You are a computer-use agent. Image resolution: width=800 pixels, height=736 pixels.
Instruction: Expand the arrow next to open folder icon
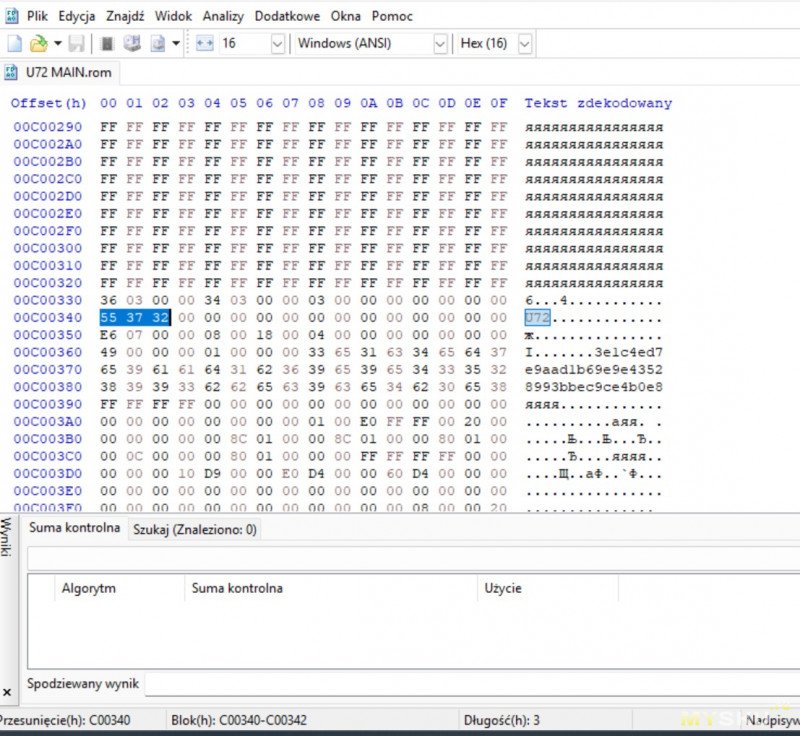pyautogui.click(x=57, y=44)
